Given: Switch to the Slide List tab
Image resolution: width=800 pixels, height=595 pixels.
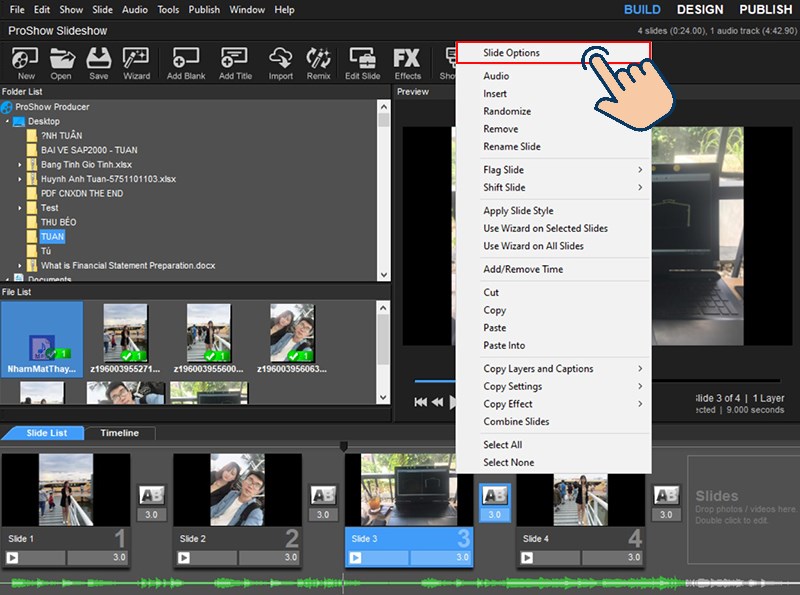Looking at the screenshot, I should (x=46, y=433).
